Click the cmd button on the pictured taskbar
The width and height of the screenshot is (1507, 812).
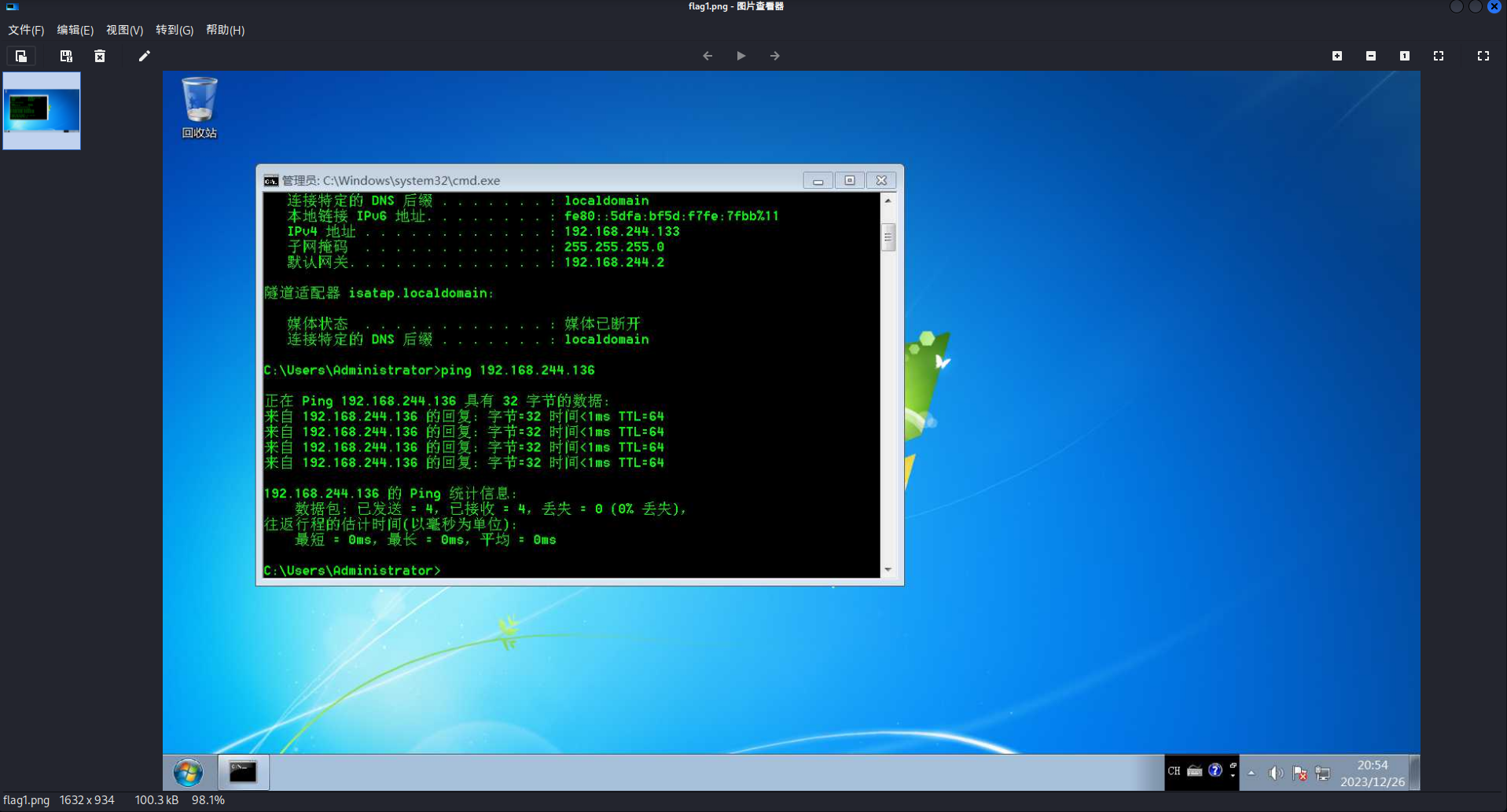(243, 773)
